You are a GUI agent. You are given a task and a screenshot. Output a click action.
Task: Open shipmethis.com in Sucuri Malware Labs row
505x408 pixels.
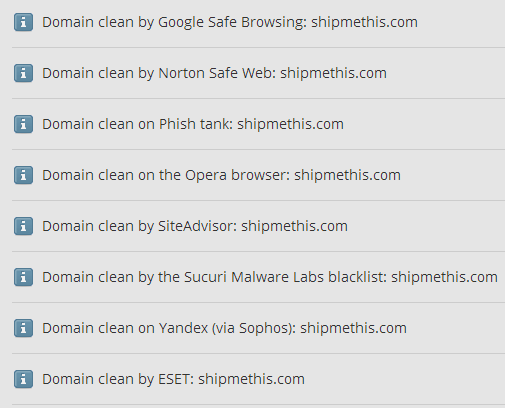pyautogui.click(x=444, y=277)
